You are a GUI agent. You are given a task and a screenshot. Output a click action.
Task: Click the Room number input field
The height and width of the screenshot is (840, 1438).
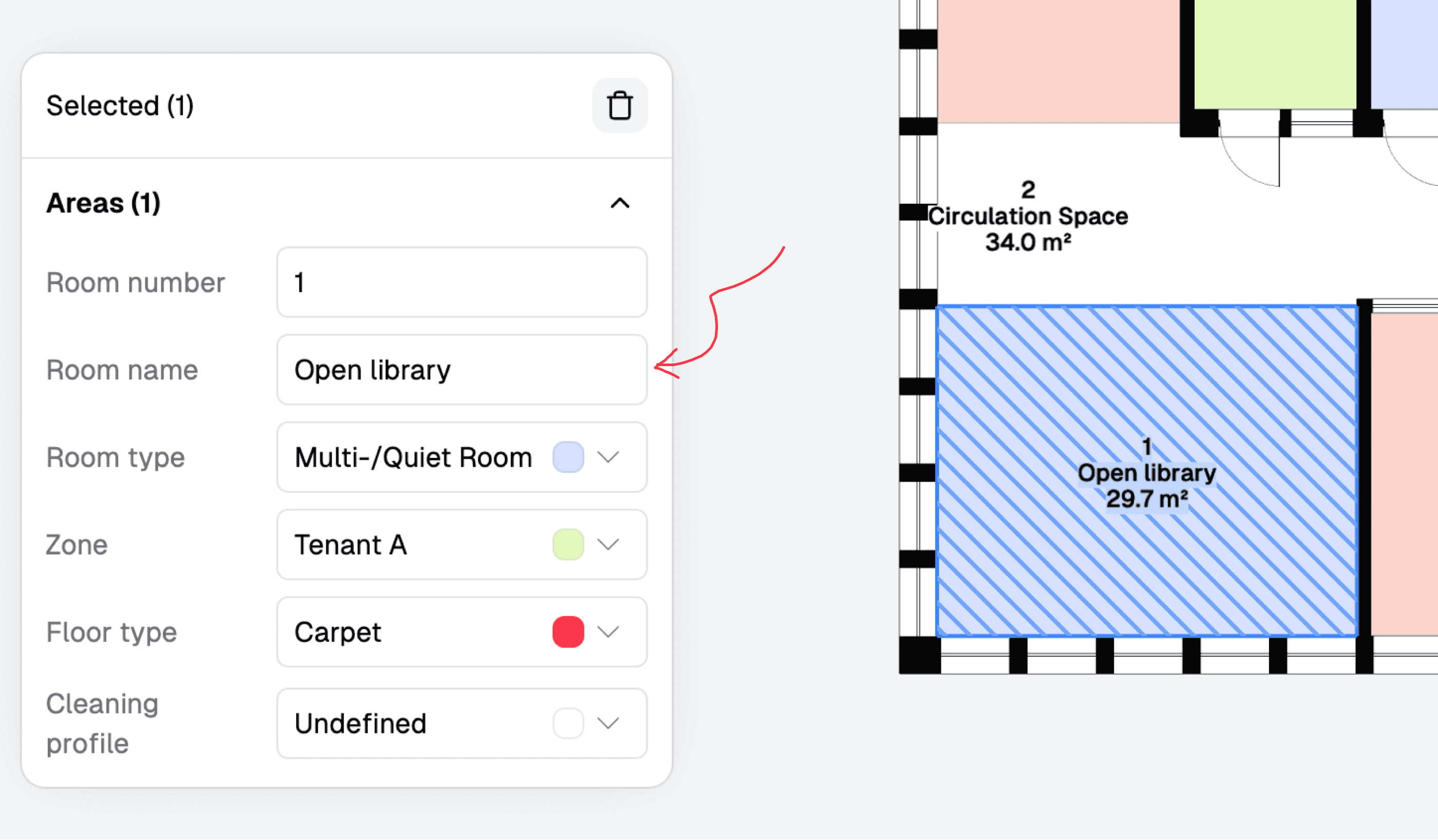click(462, 282)
